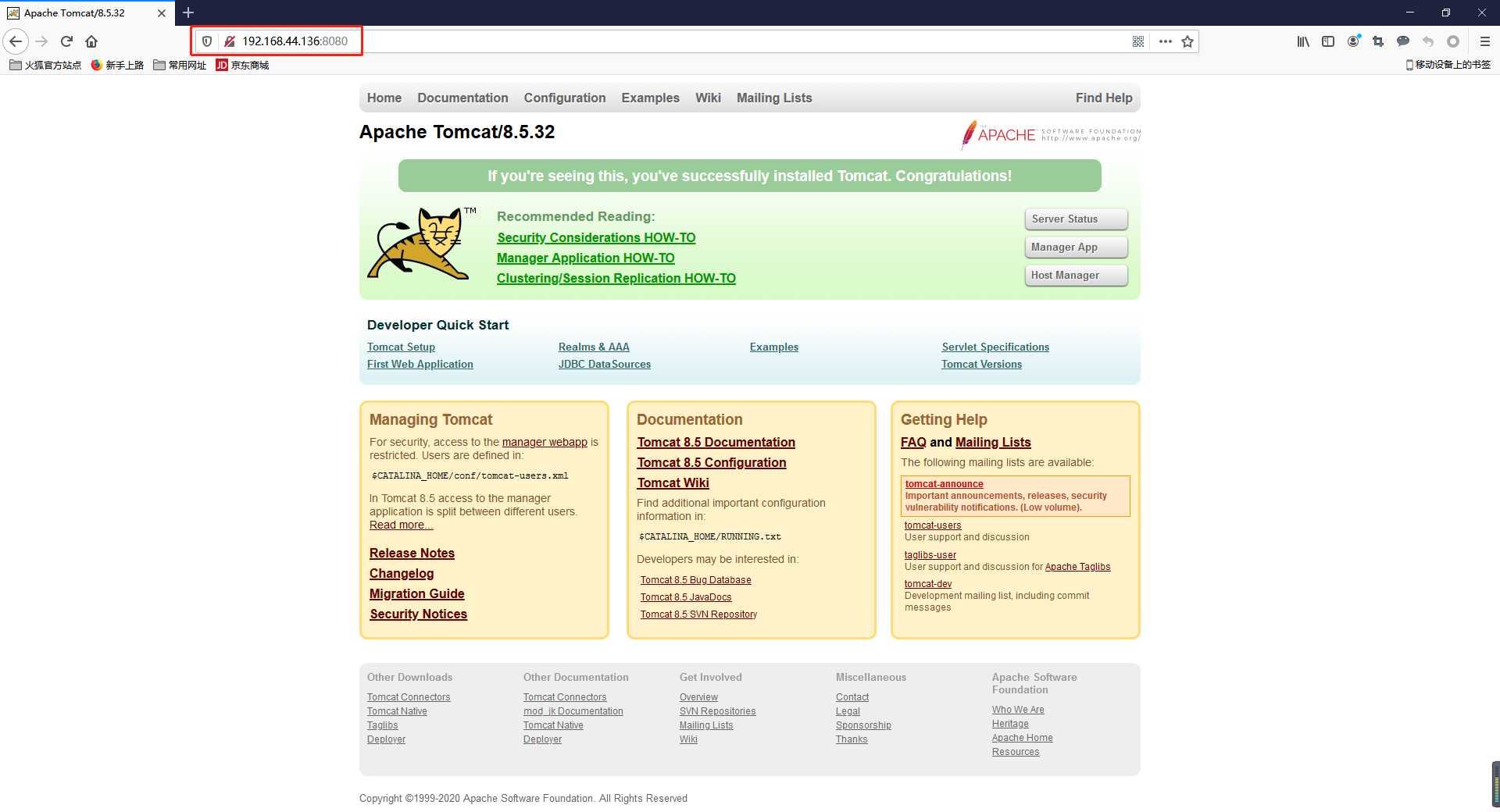Open the Servlet Specifications link

pyautogui.click(x=995, y=347)
